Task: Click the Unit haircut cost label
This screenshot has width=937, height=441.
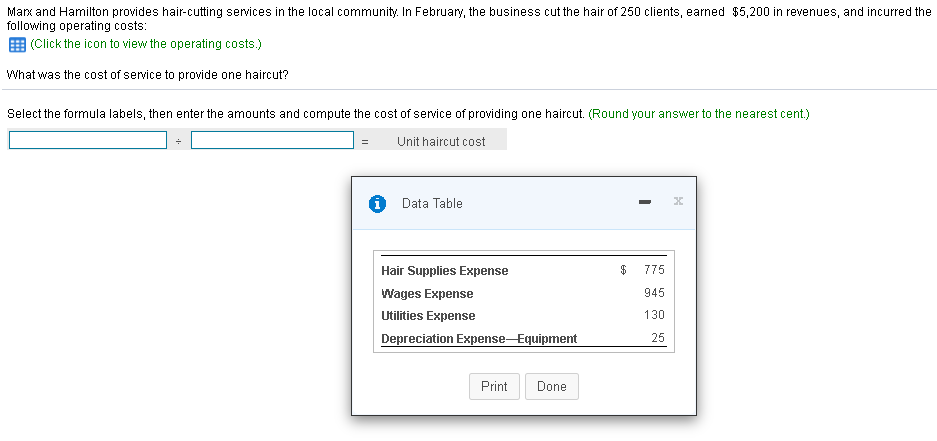Action: pyautogui.click(x=441, y=142)
